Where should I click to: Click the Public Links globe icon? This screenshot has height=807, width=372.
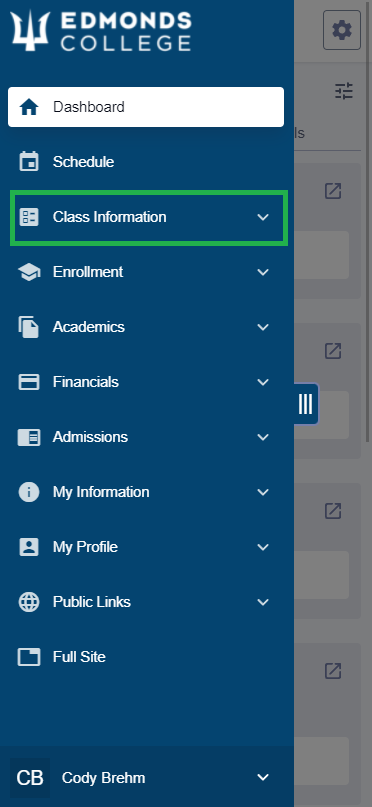(29, 602)
